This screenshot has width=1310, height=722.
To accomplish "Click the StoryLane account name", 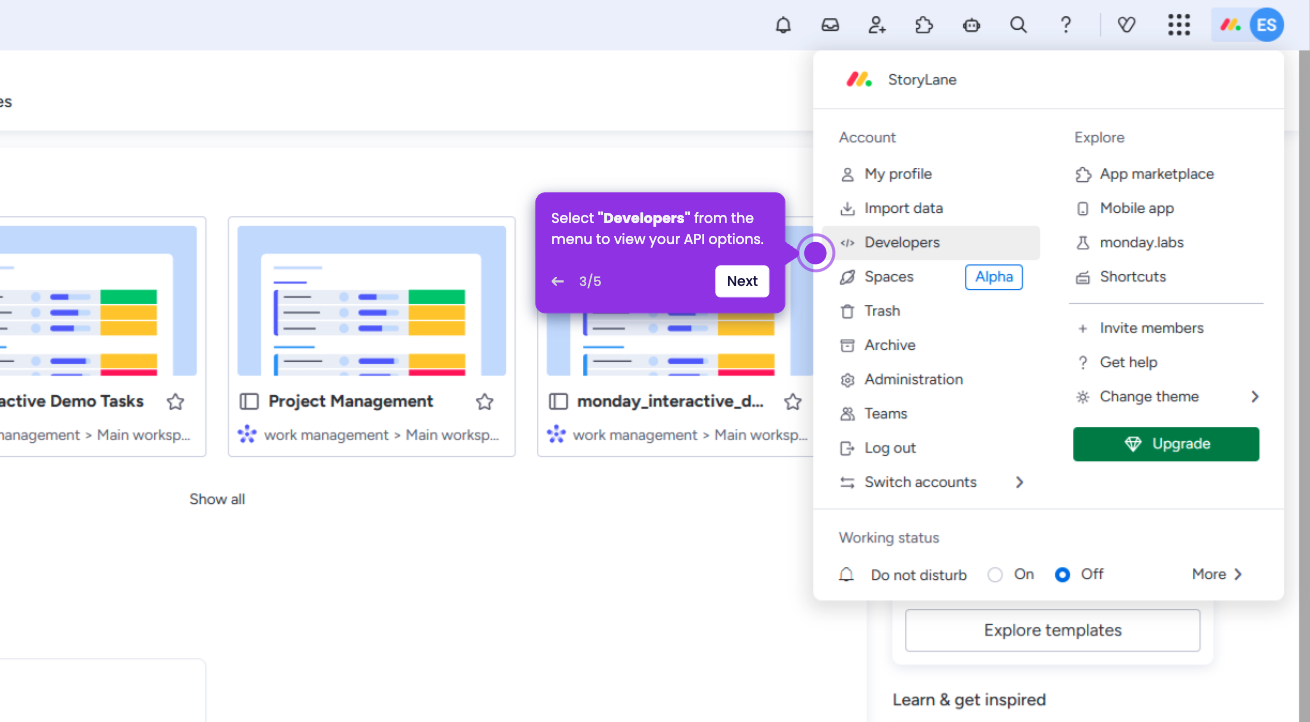I will [x=922, y=80].
